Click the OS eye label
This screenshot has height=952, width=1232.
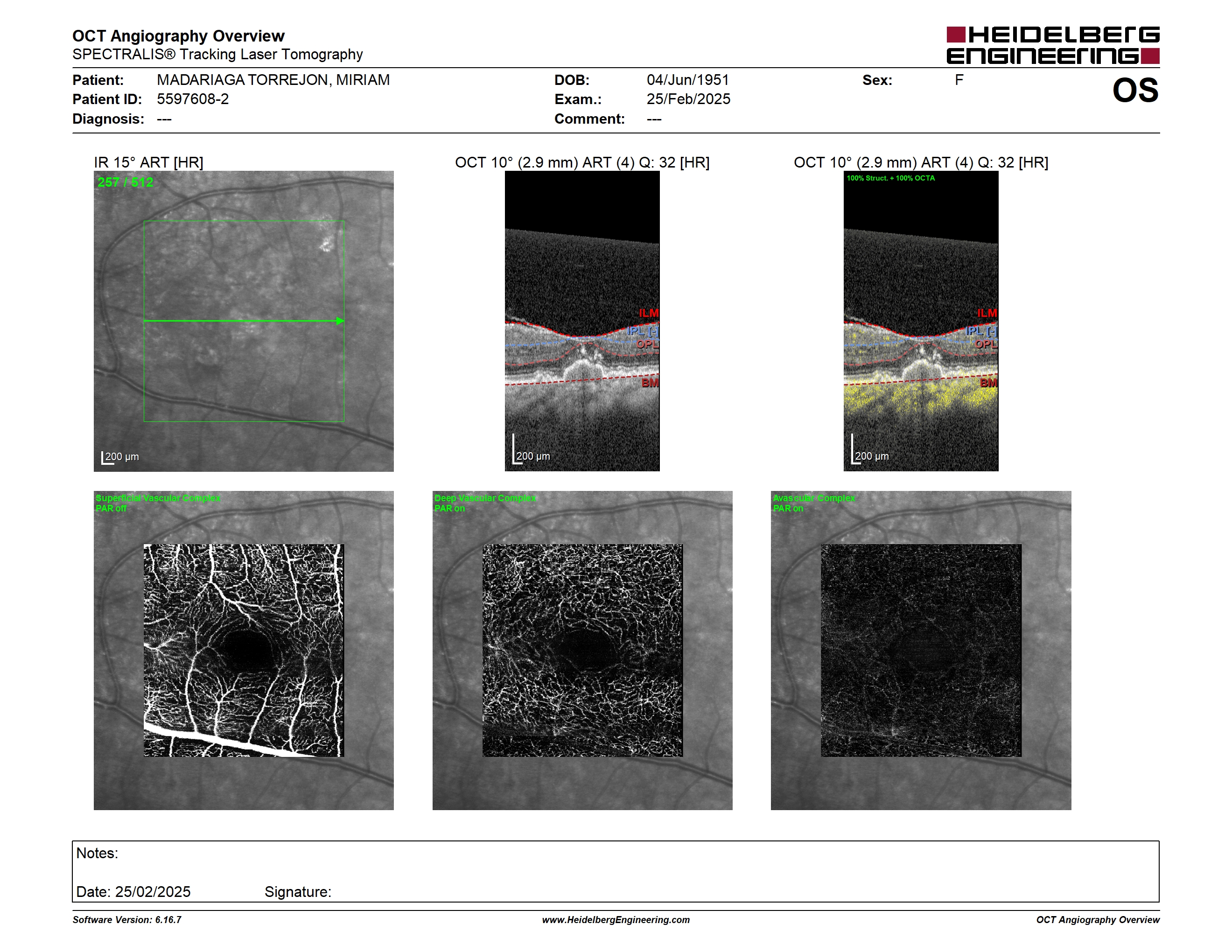click(x=1135, y=90)
